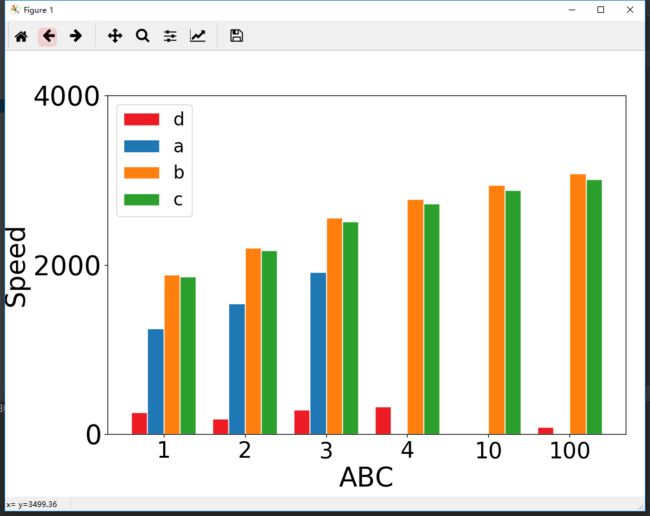Viewport: 650px width, 516px height.
Task: Click the 'ABC' x-axis label
Action: coord(366,477)
